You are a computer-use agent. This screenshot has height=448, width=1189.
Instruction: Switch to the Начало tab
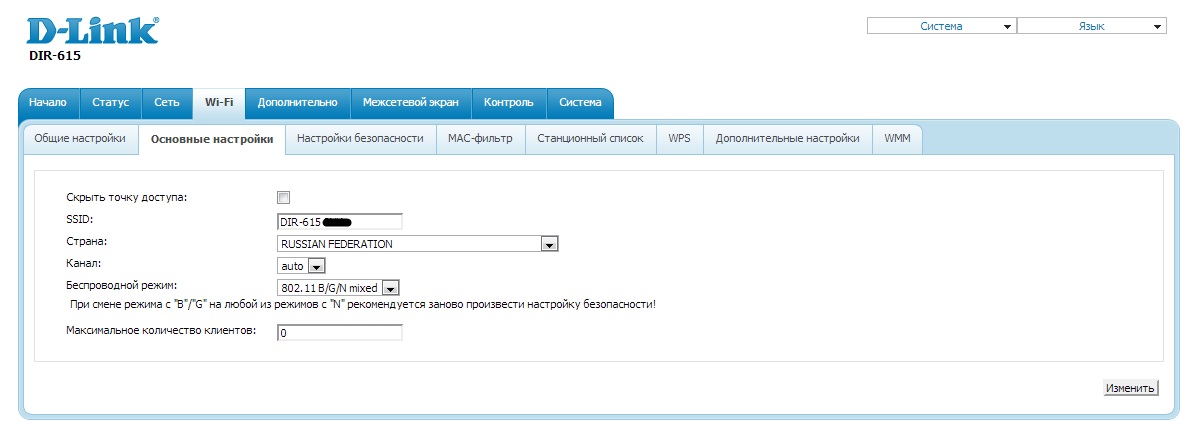tap(48, 102)
